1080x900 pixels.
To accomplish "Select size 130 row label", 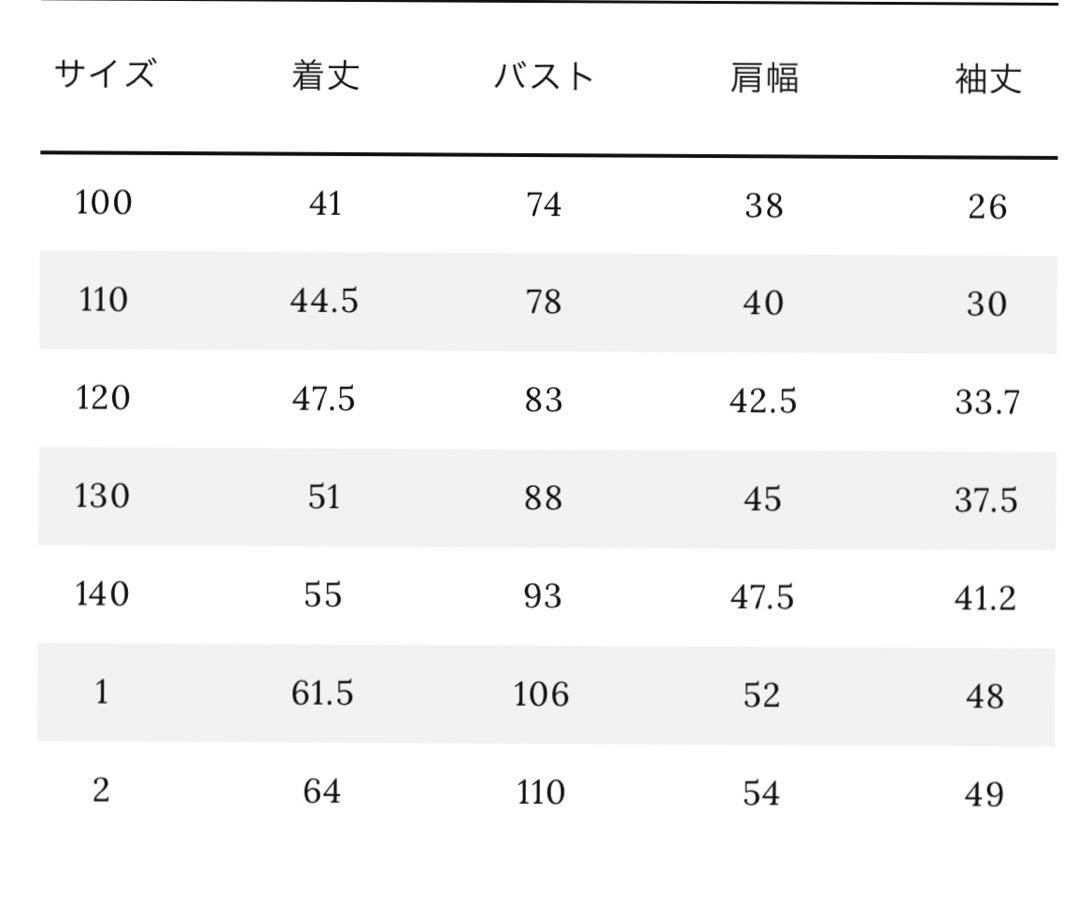I will coord(102,496).
